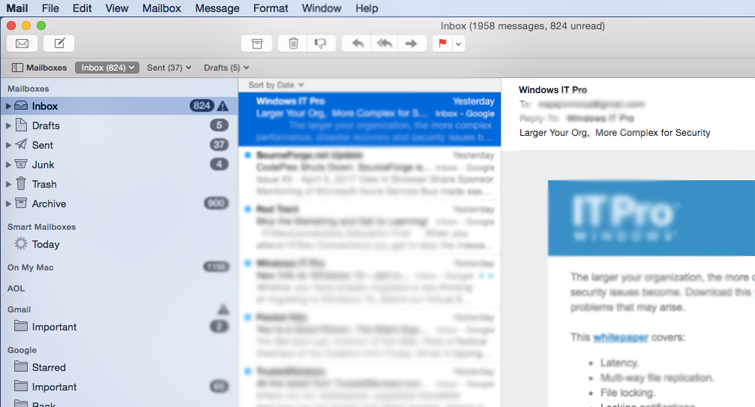Mark the message as junk
Screen dimensions: 755x407
(320, 44)
